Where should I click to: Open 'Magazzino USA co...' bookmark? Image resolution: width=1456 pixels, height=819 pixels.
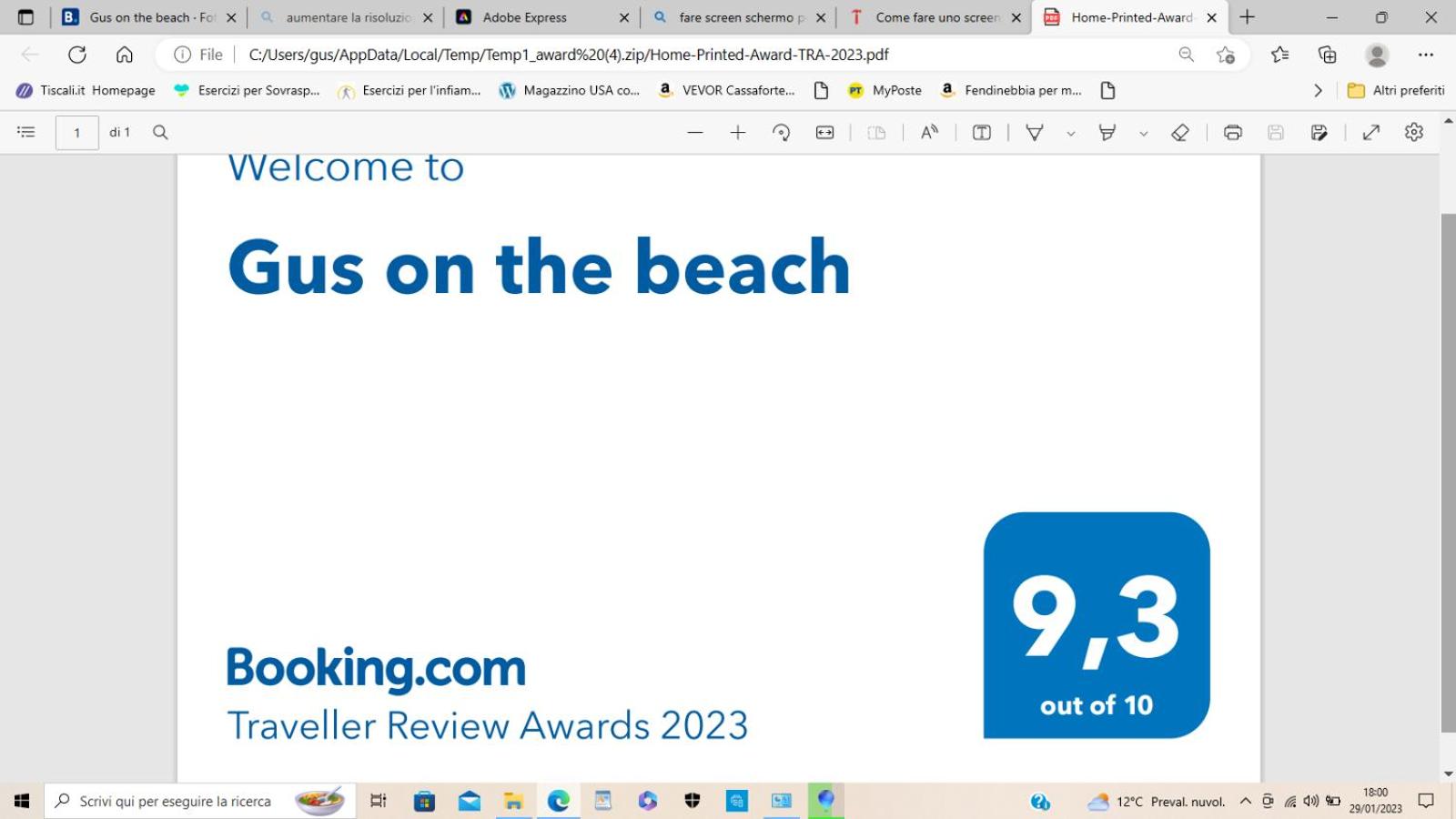tap(570, 90)
